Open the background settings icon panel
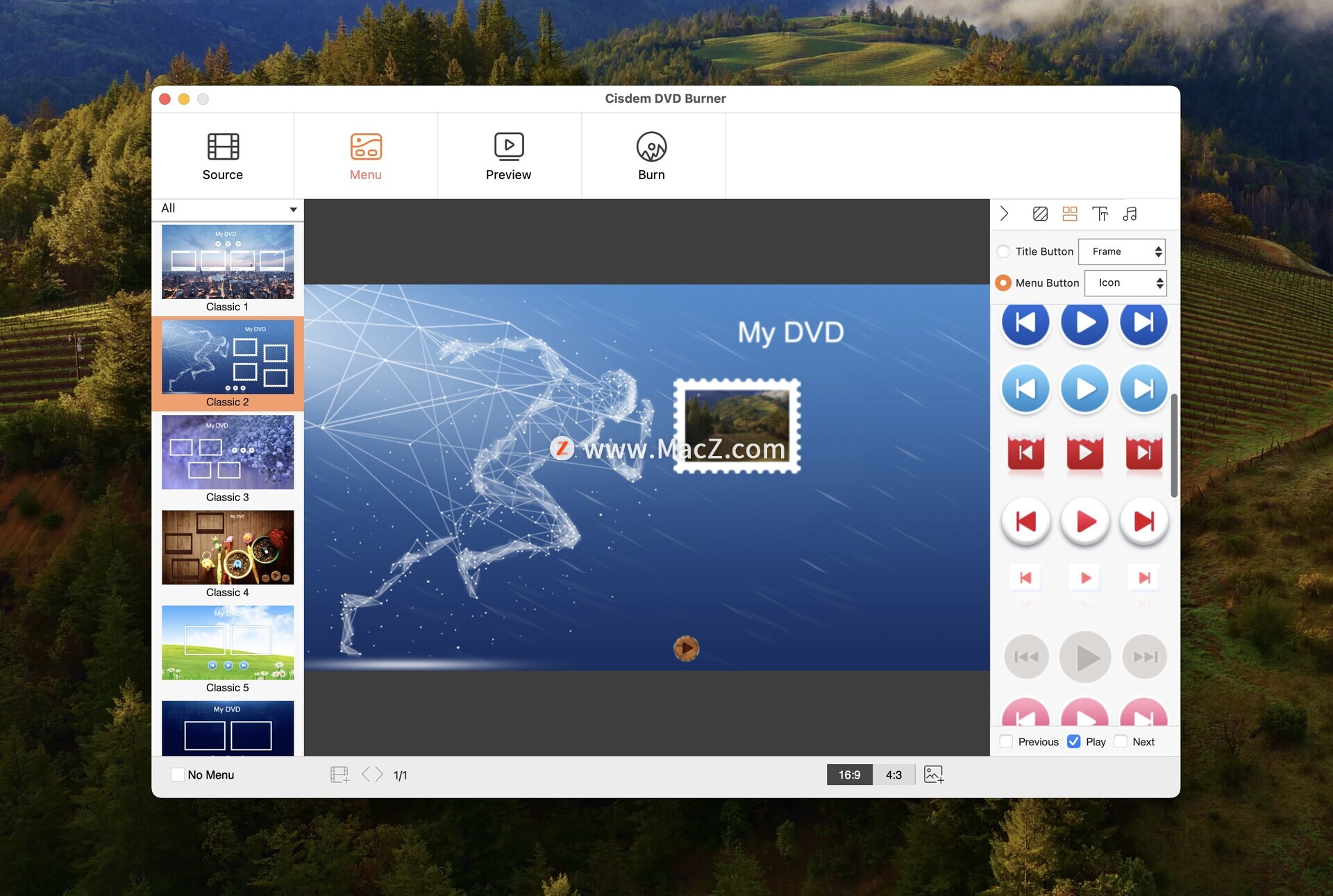This screenshot has width=1333, height=896. [1040, 214]
